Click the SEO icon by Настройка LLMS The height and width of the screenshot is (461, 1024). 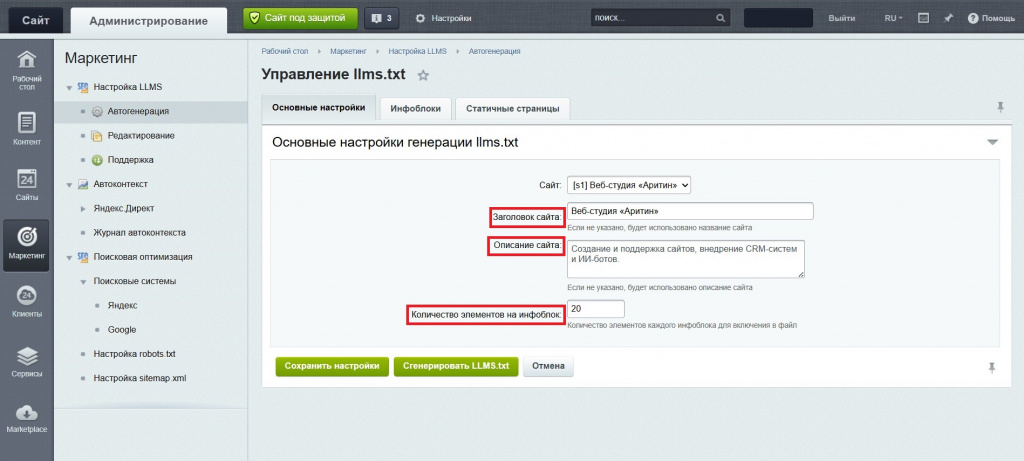tap(83, 87)
